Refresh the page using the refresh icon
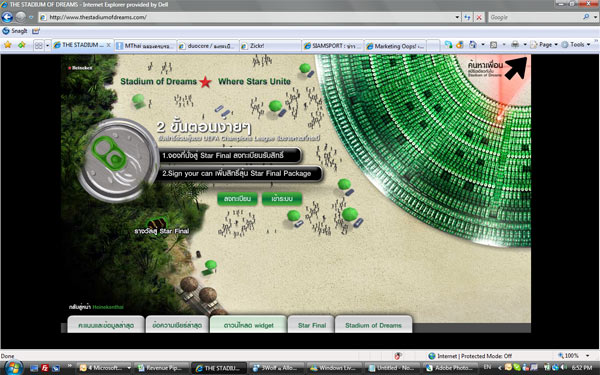This screenshot has height=375, width=600. click(x=467, y=17)
